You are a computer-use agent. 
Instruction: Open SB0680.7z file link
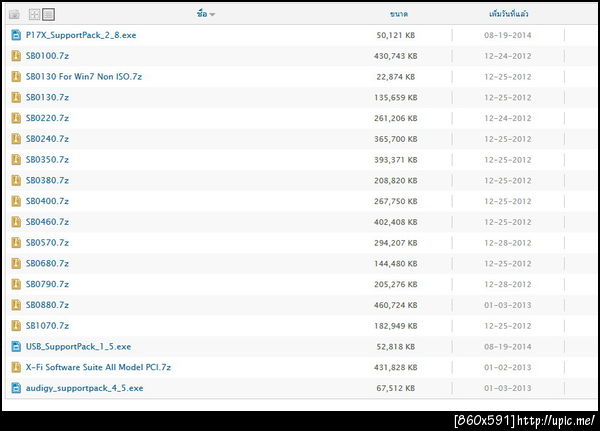47,263
